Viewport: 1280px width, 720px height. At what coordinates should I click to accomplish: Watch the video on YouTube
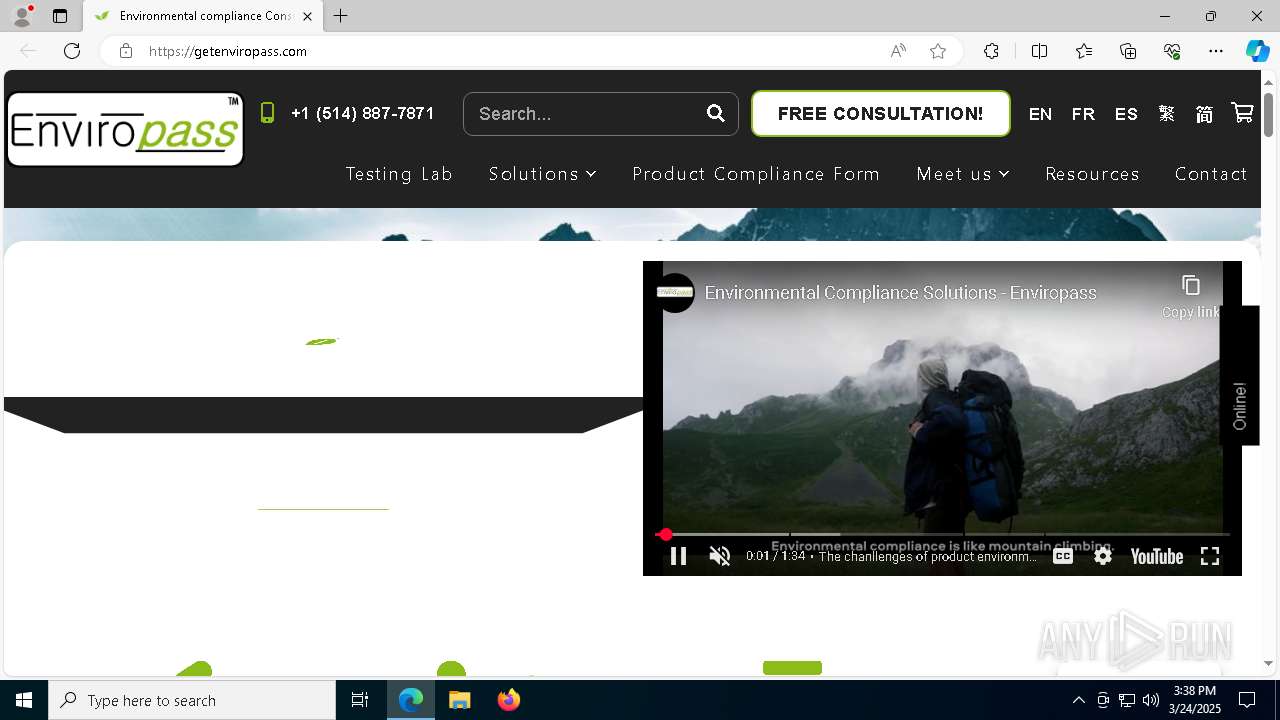tap(1156, 557)
